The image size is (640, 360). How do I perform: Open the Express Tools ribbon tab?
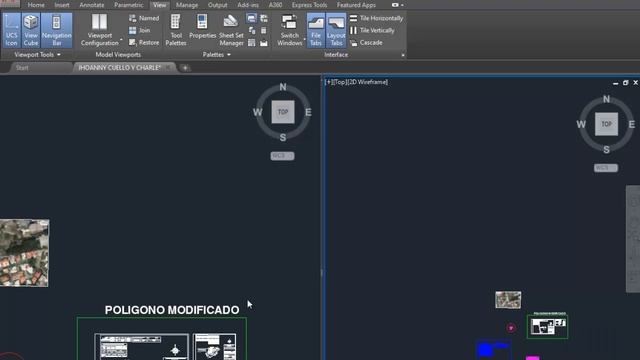(309, 5)
